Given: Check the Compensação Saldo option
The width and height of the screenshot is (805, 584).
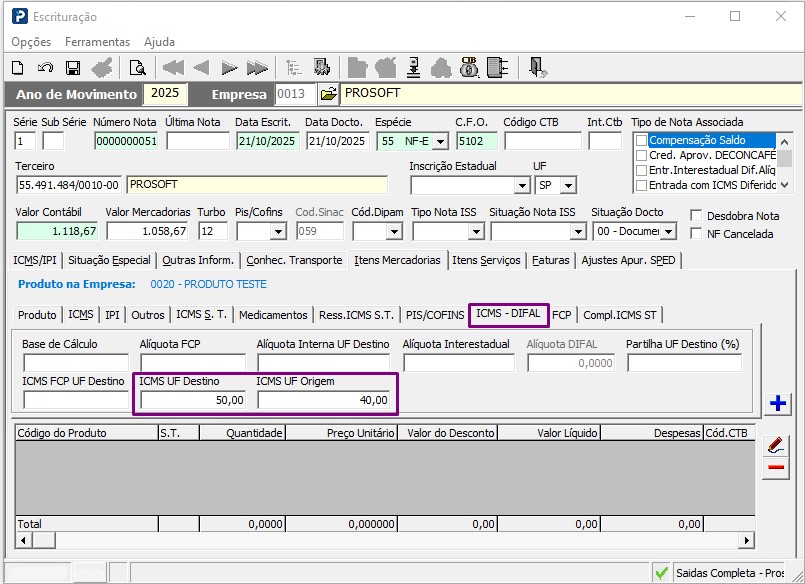Looking at the screenshot, I should click(x=642, y=141).
